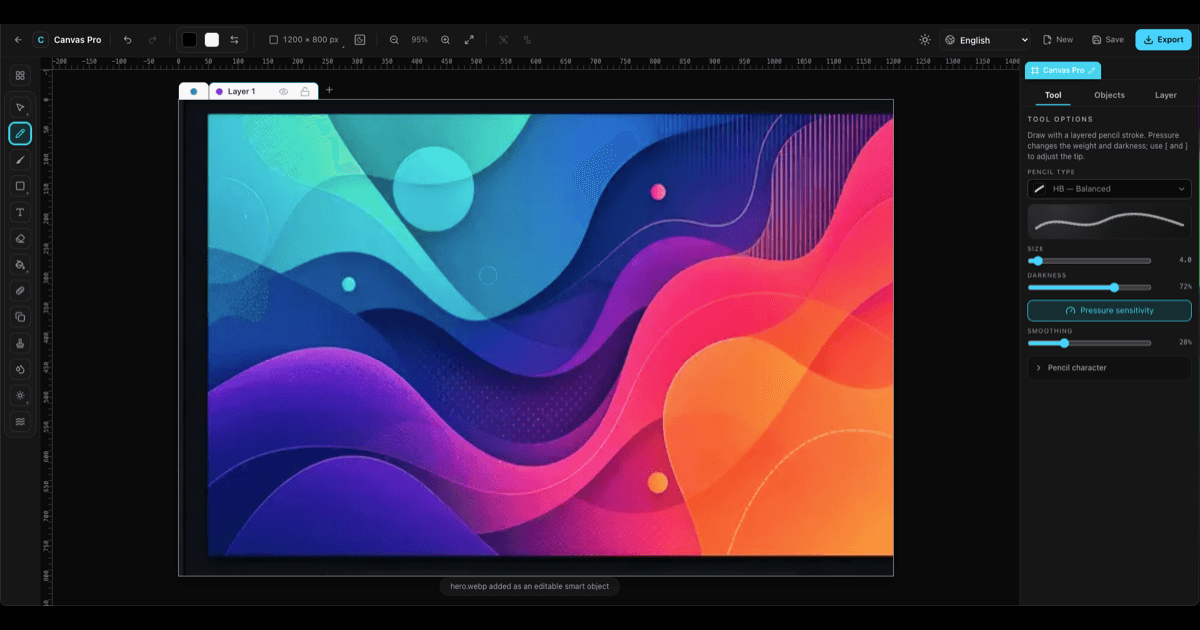Switch to the Objects tab
This screenshot has width=1200, height=630.
tap(1109, 95)
